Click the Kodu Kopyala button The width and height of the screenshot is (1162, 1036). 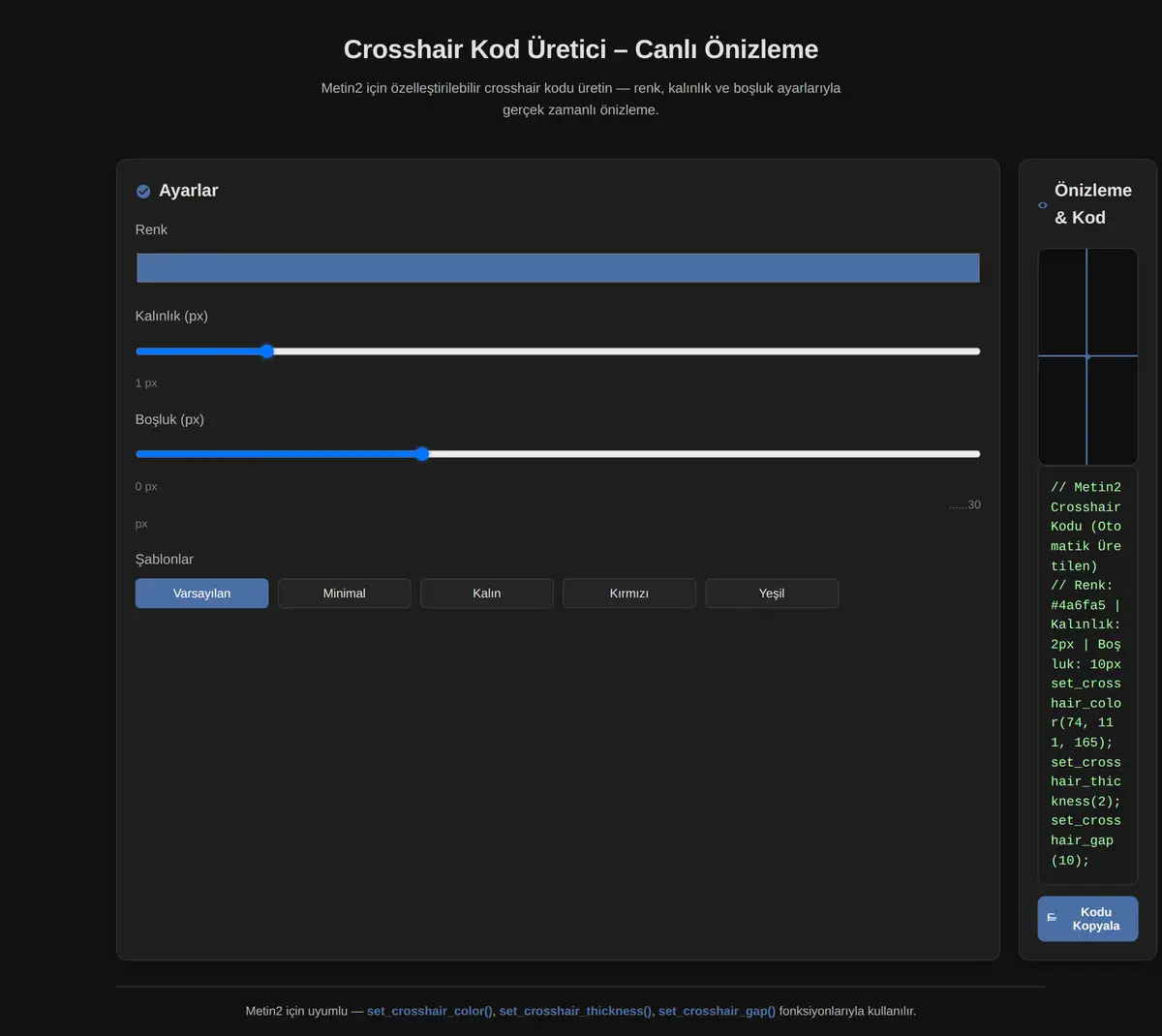click(1087, 919)
